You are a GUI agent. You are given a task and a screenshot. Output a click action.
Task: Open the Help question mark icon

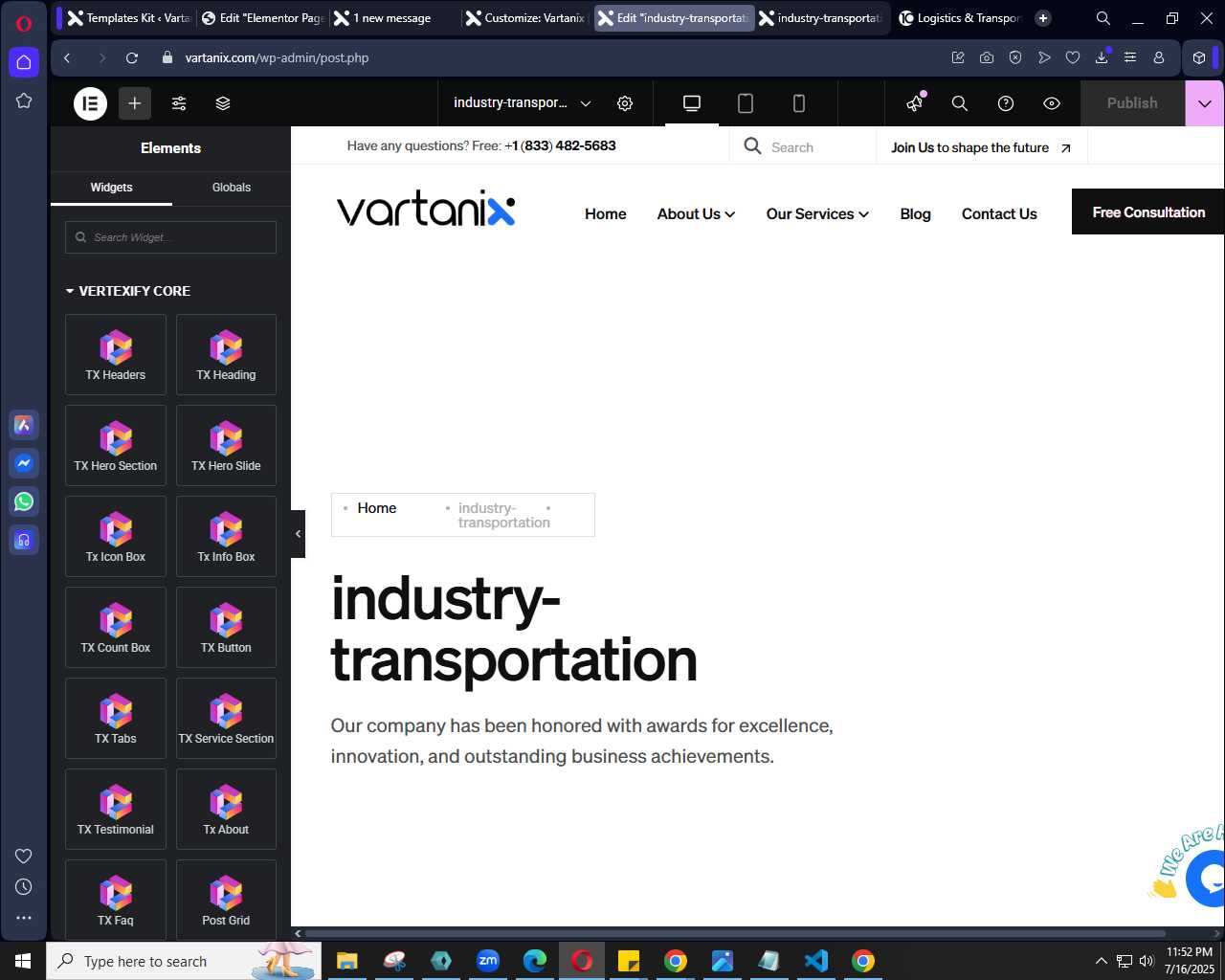pyautogui.click(x=1006, y=103)
